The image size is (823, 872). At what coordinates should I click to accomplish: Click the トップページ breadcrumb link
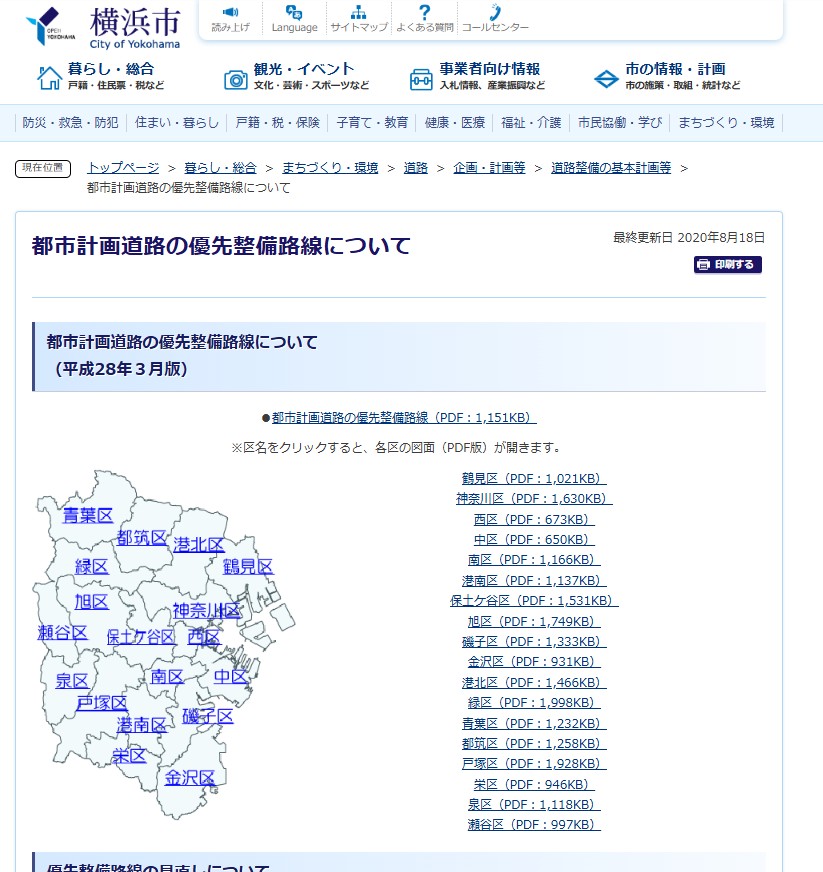click(123, 168)
